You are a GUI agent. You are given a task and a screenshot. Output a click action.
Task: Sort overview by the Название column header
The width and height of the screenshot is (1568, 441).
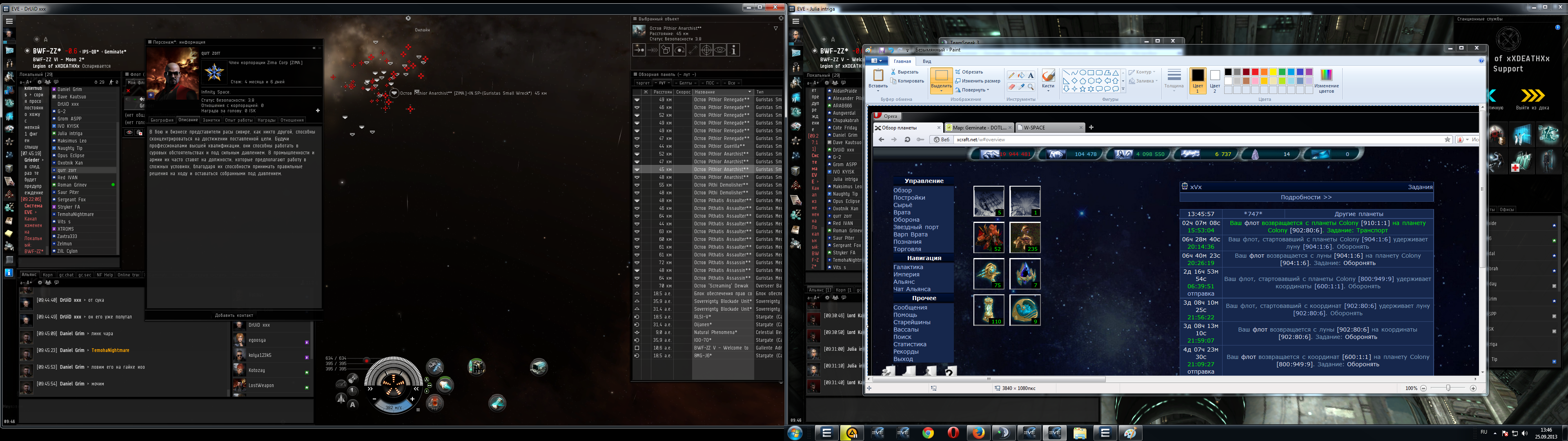click(722, 92)
